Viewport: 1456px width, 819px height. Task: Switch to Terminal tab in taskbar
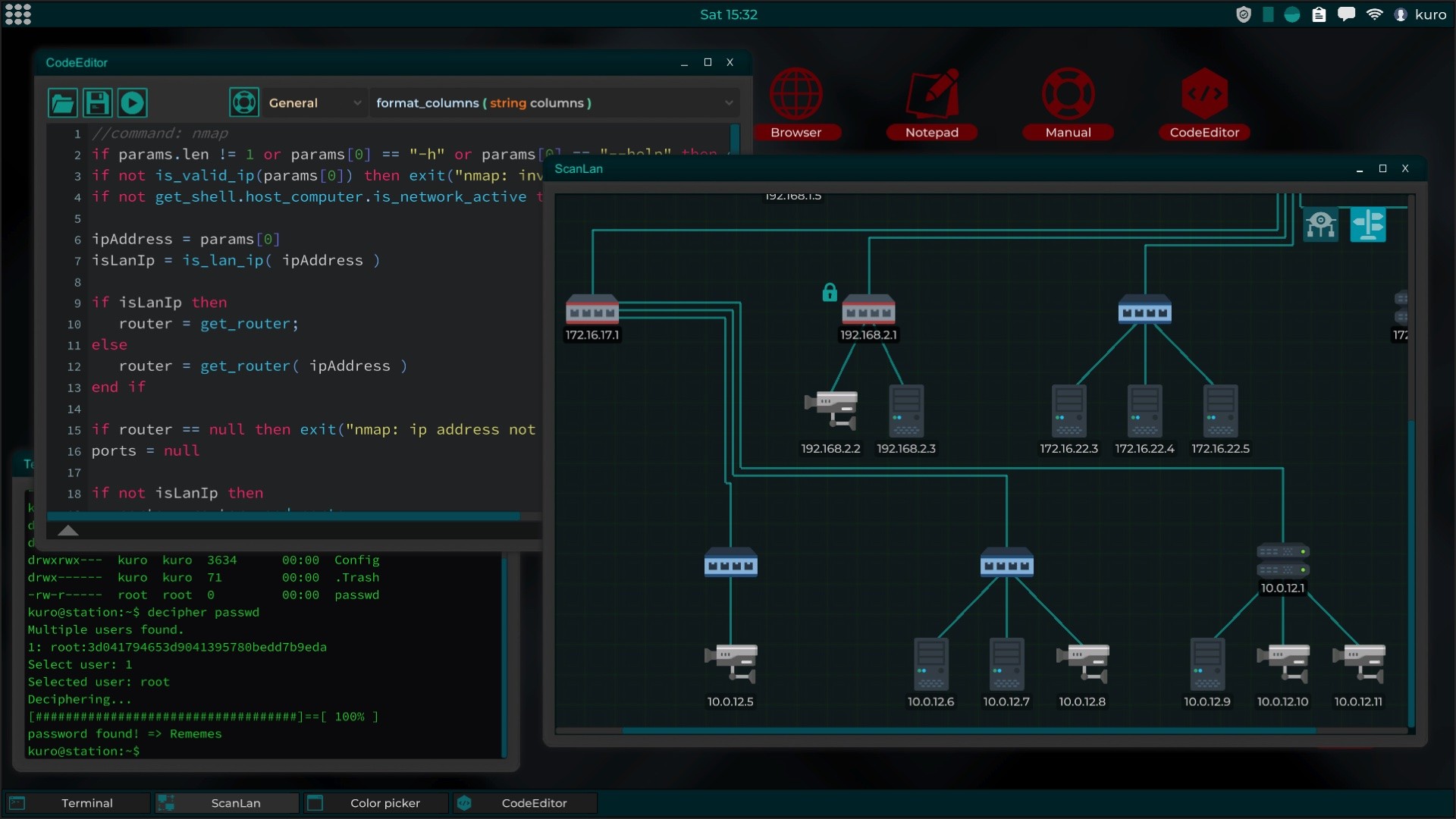[85, 802]
